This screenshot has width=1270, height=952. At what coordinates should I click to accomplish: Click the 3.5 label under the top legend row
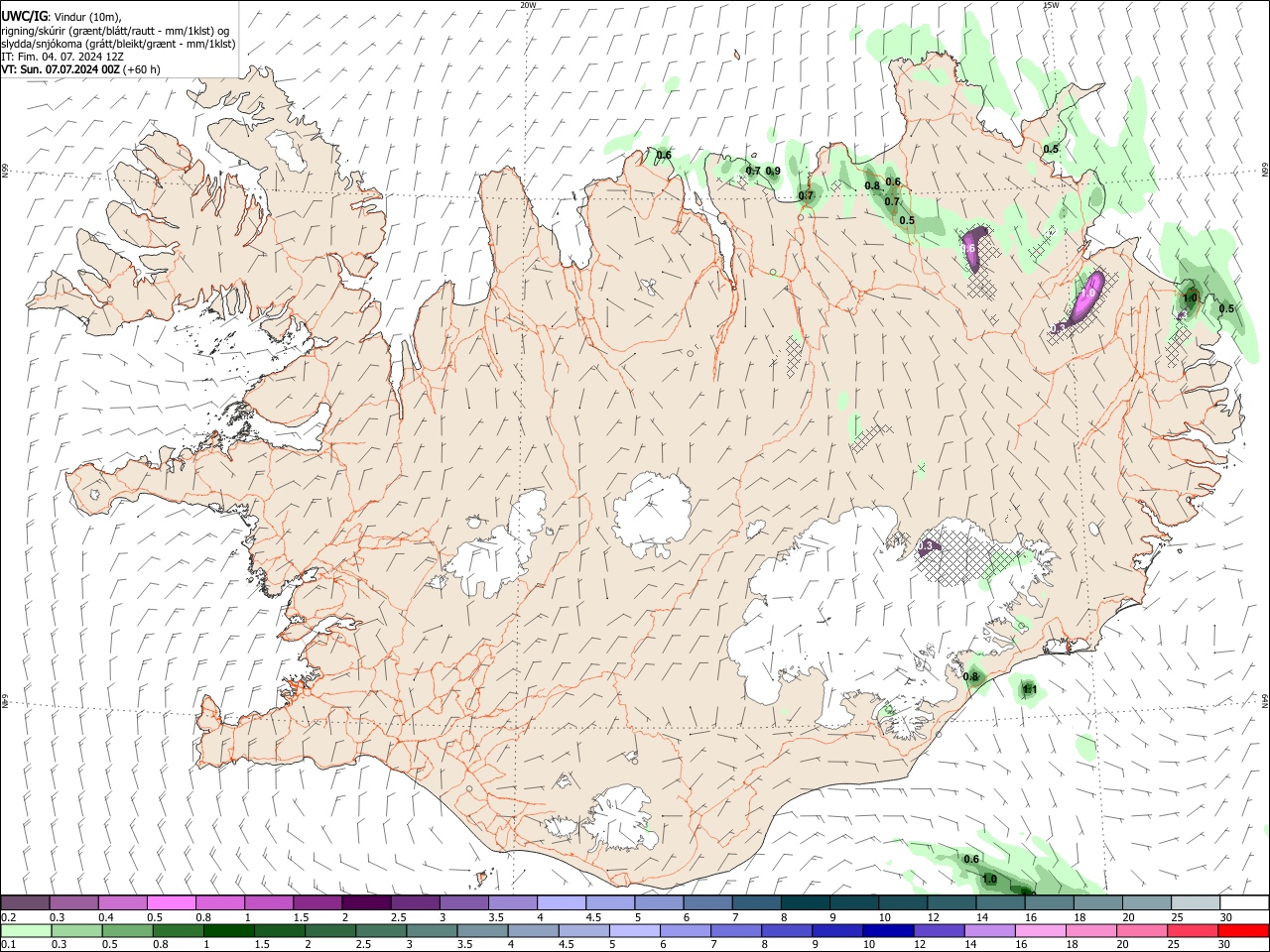494,917
